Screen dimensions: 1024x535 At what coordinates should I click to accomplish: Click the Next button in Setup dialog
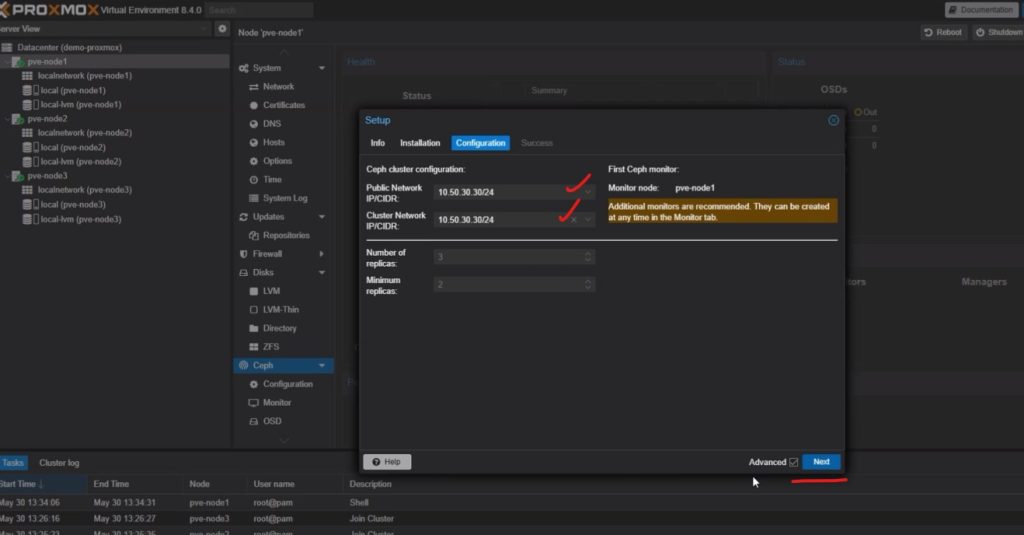[x=821, y=462]
